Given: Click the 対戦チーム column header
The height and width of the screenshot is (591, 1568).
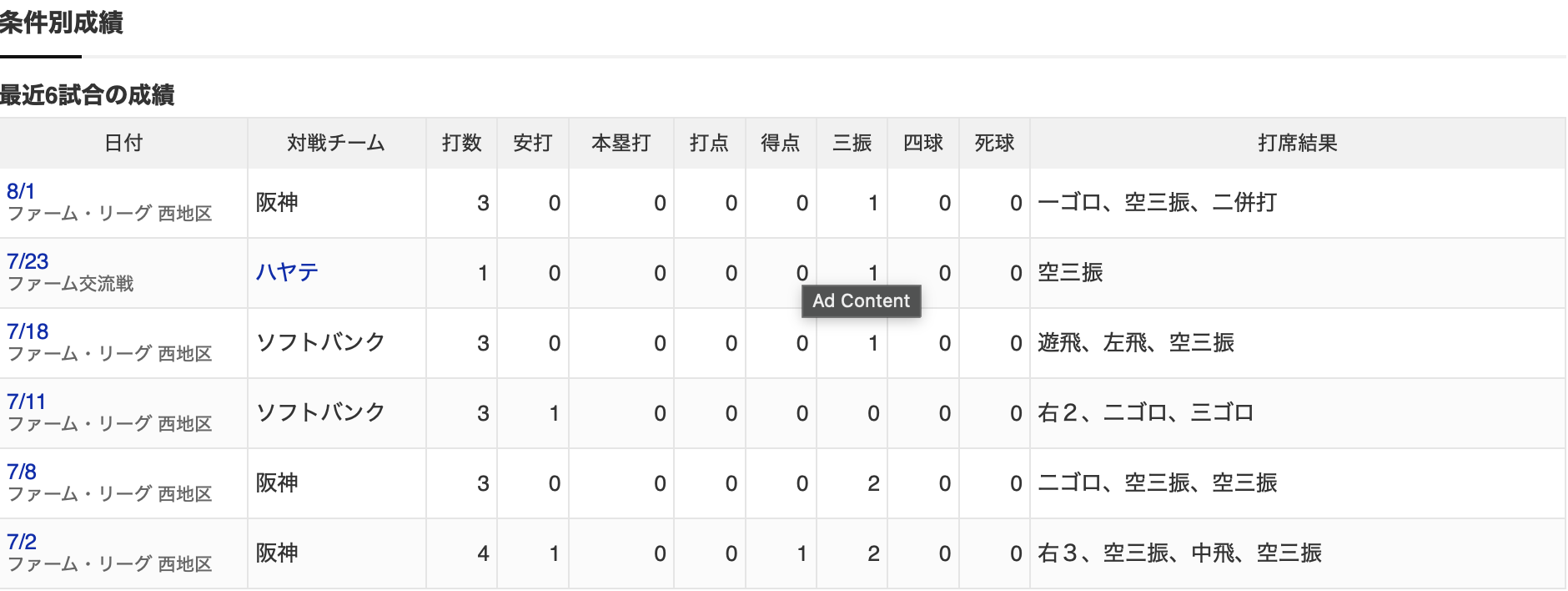Looking at the screenshot, I should 336,143.
